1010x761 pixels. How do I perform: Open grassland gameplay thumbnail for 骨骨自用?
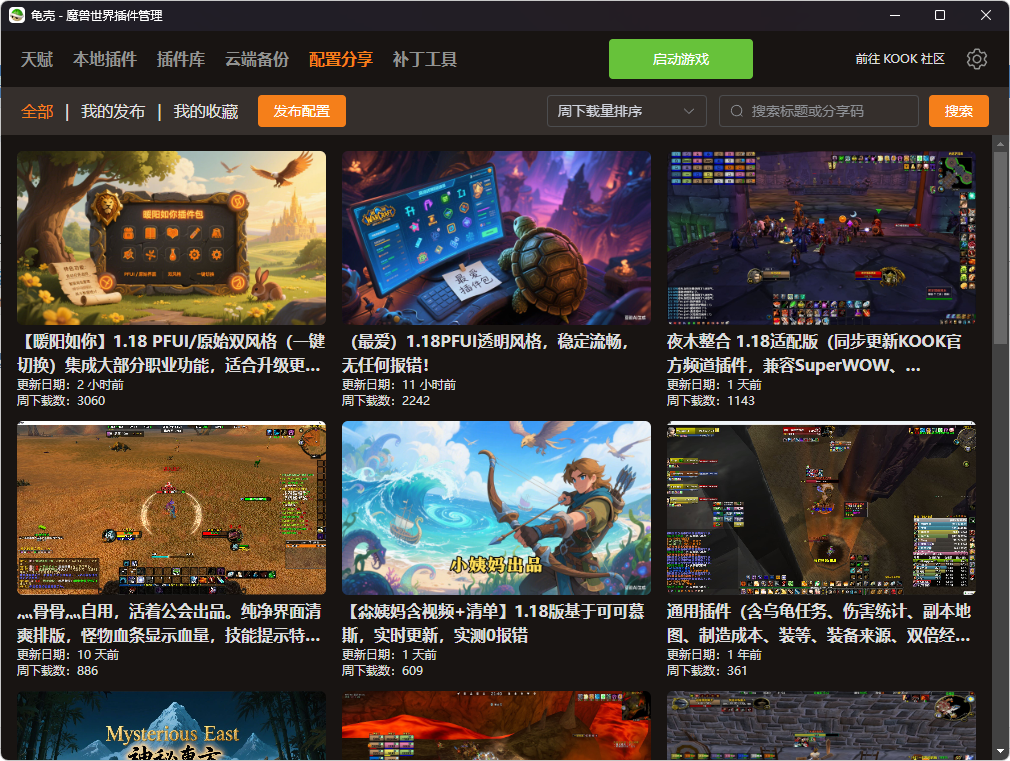click(171, 508)
